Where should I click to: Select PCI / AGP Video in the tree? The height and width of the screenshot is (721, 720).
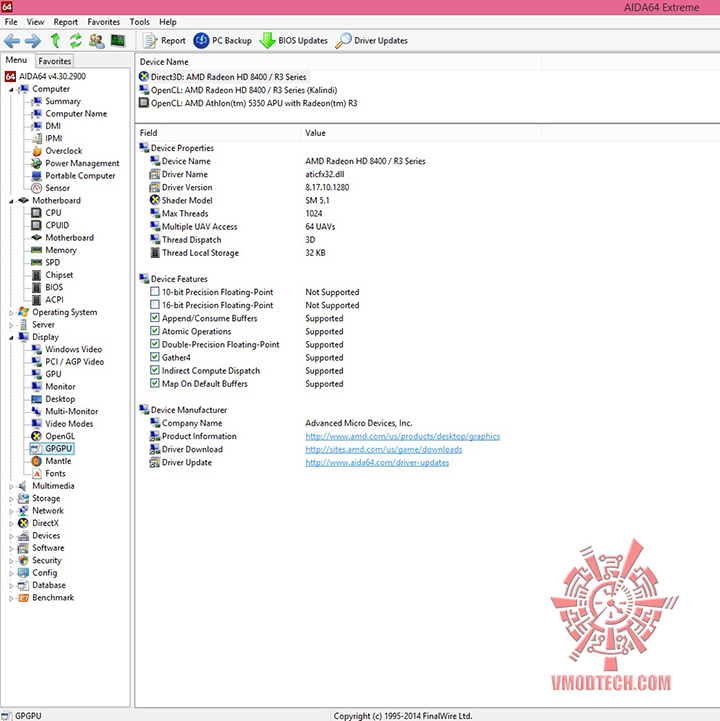[x=74, y=362]
